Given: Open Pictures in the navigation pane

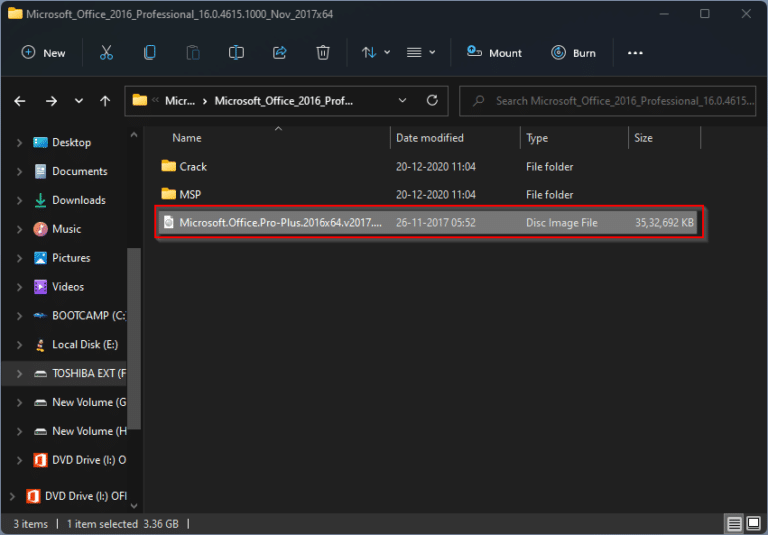Looking at the screenshot, I should click(71, 258).
